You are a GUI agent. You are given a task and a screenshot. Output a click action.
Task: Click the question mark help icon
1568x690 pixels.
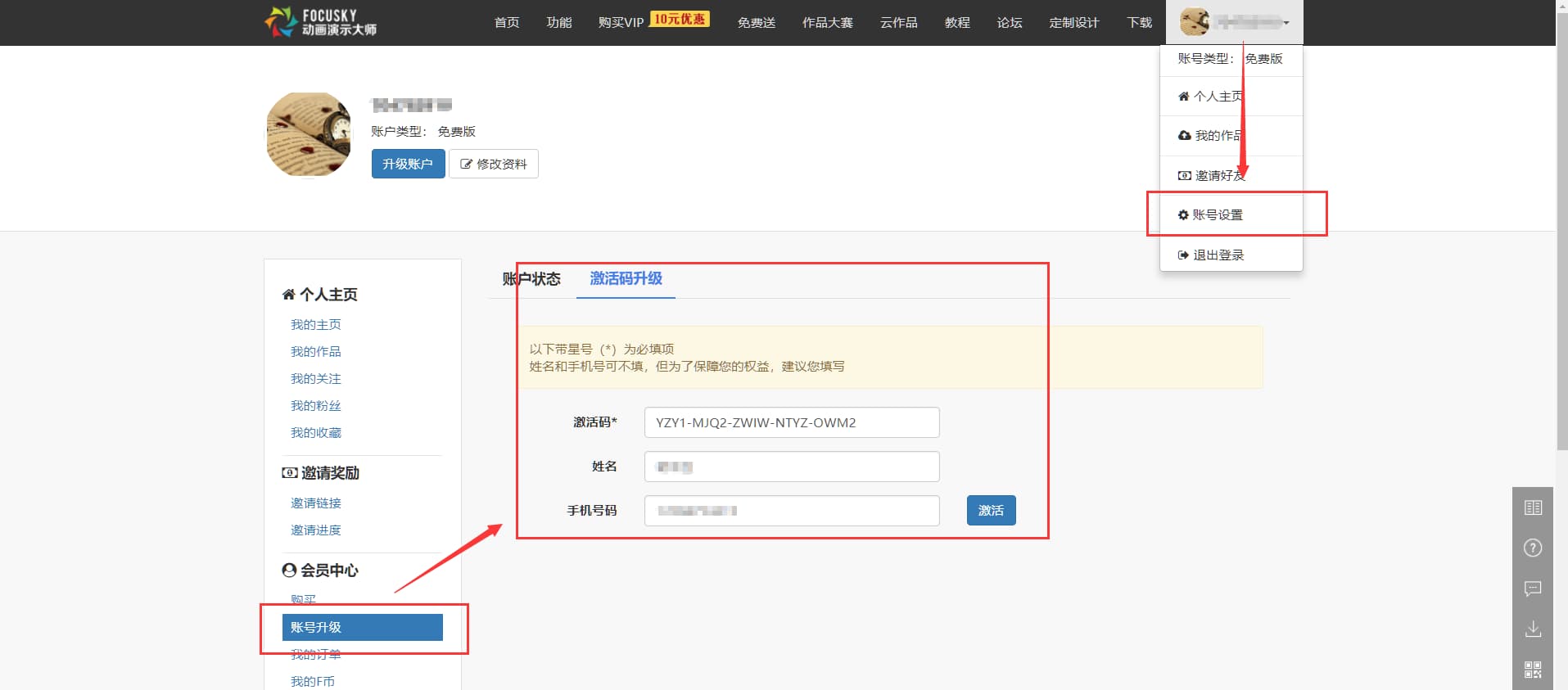1534,548
